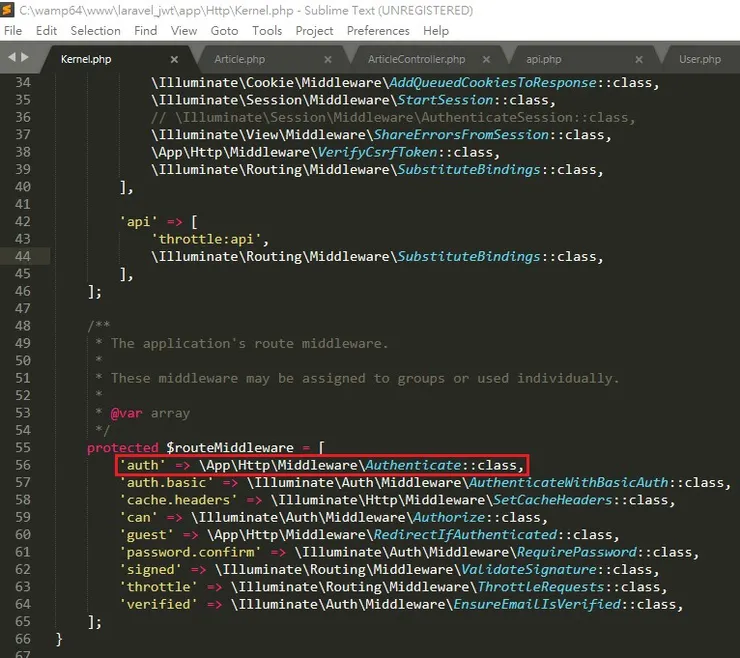Click SetCacheHeaders class name
740x658 pixels.
tap(553, 500)
